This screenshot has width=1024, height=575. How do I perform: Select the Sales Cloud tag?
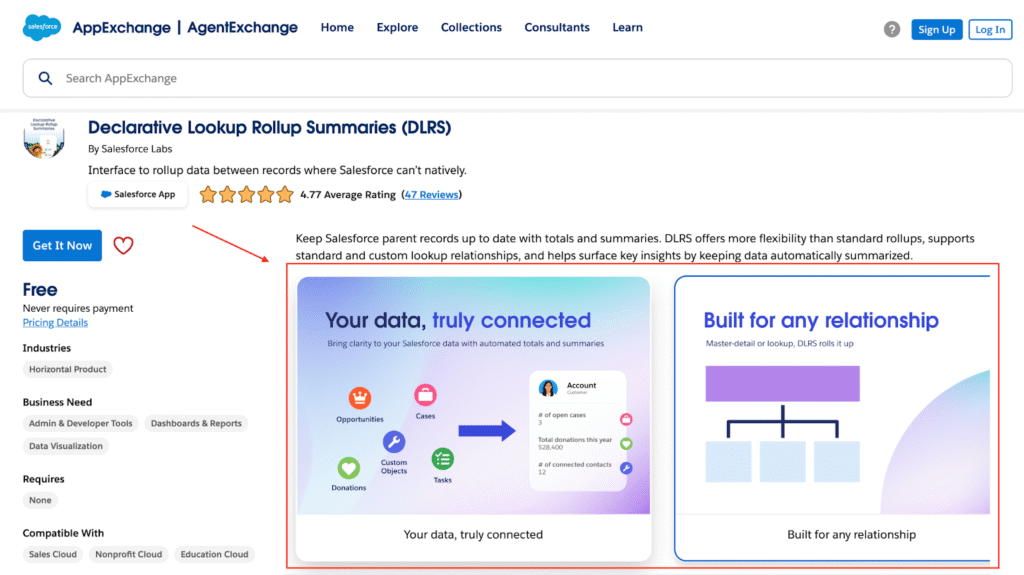tap(52, 555)
